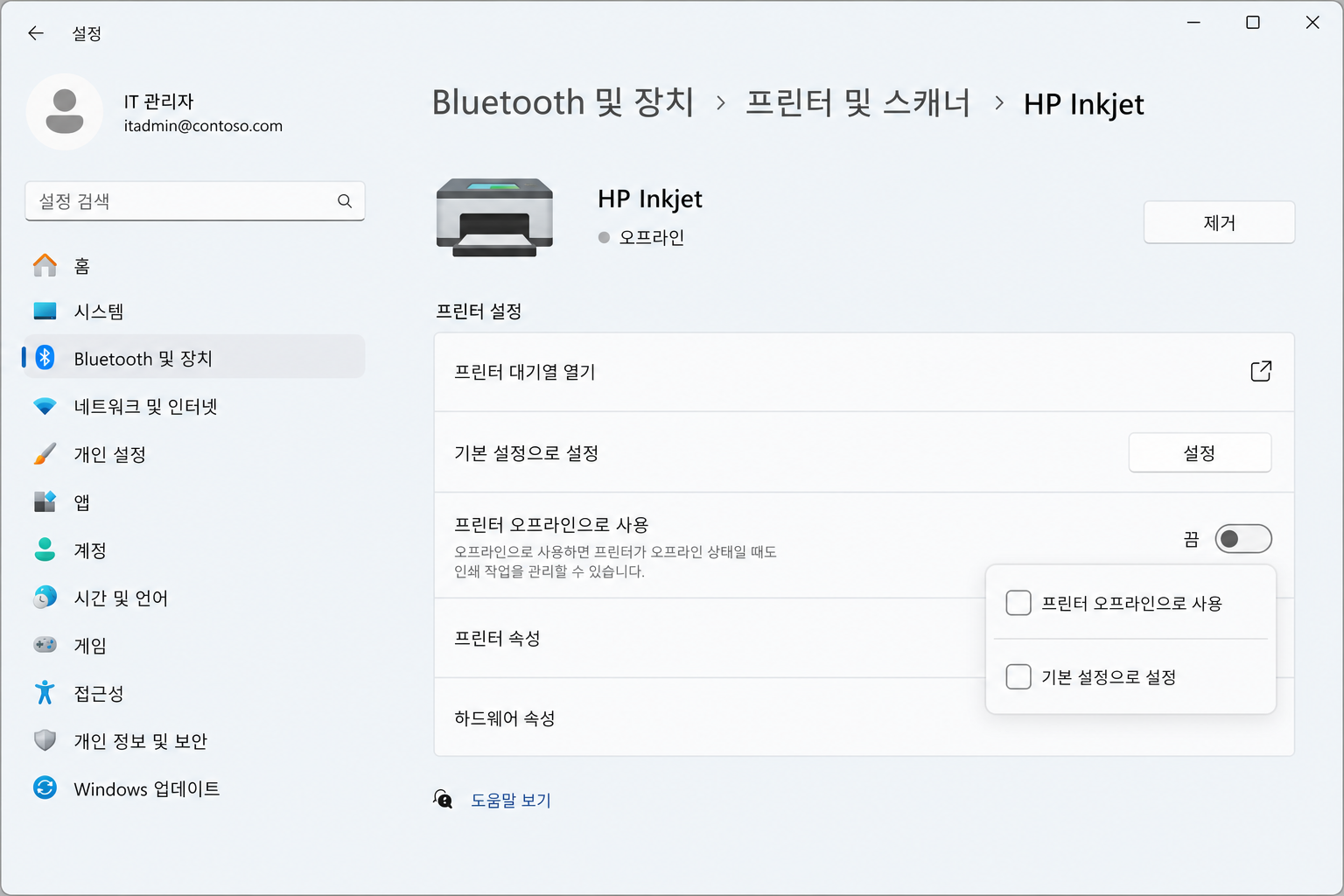Open the Windows Update sync icon
The height and width of the screenshot is (896, 1344).
45,787
